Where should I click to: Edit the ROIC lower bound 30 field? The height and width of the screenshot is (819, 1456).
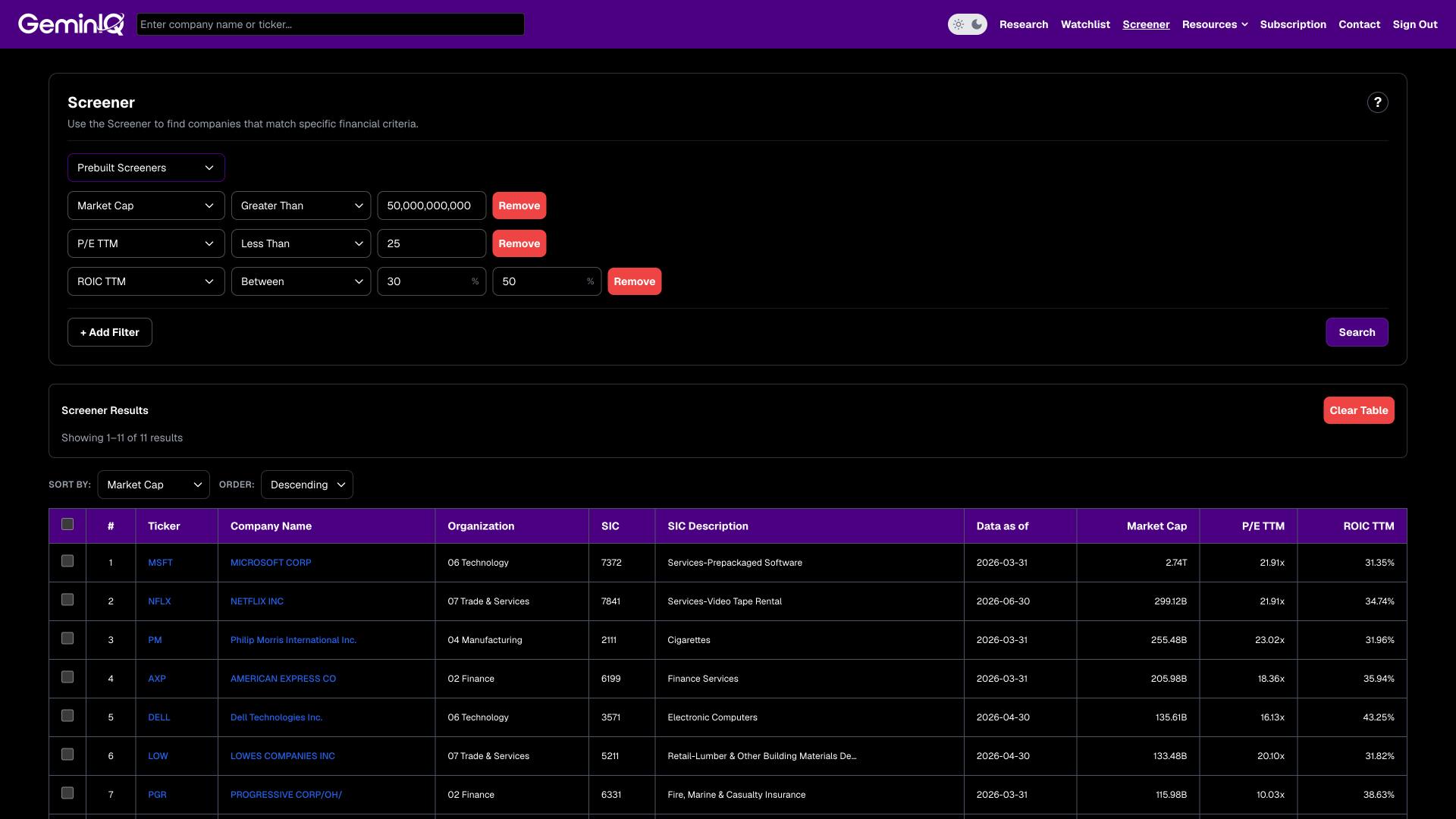(431, 281)
